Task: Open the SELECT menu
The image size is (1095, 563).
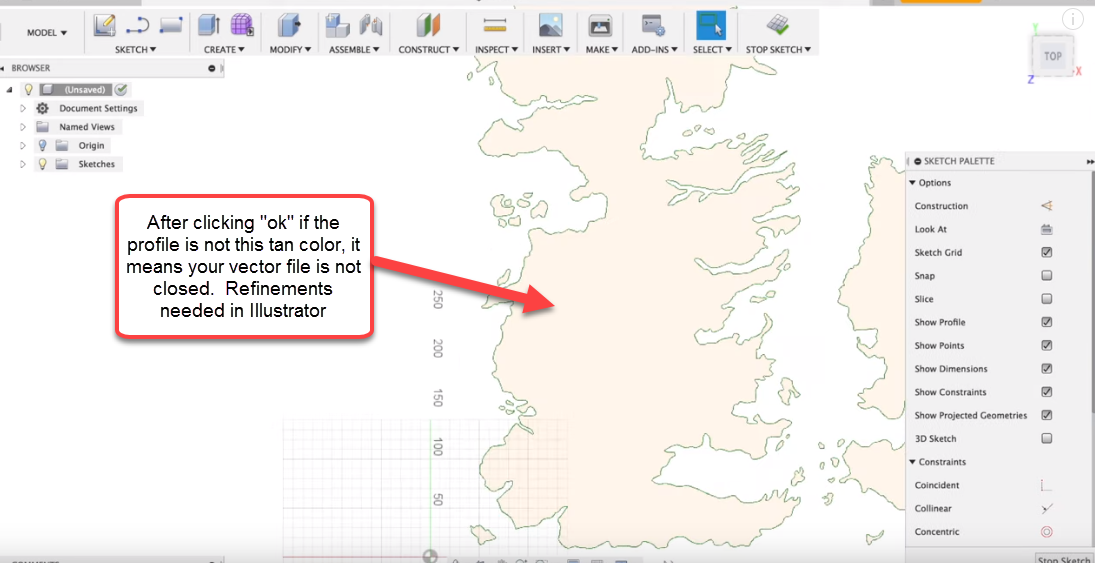Action: [x=712, y=50]
